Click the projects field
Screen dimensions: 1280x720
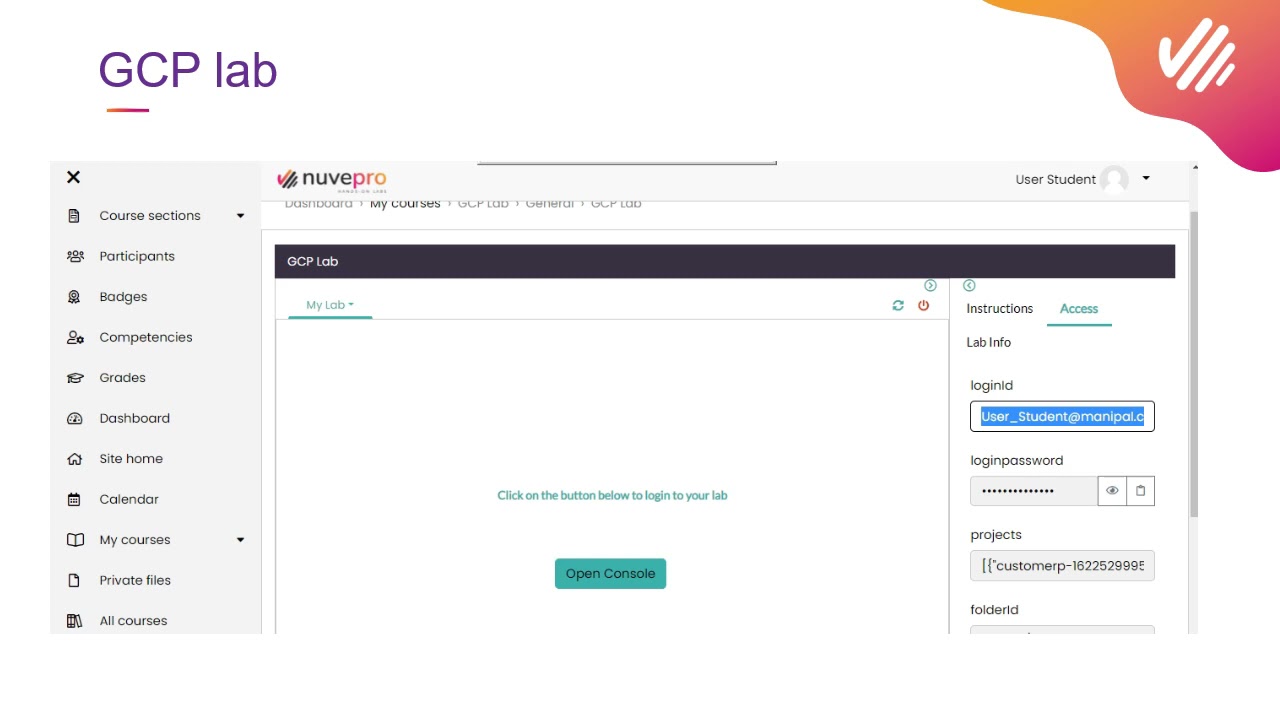pos(1062,566)
